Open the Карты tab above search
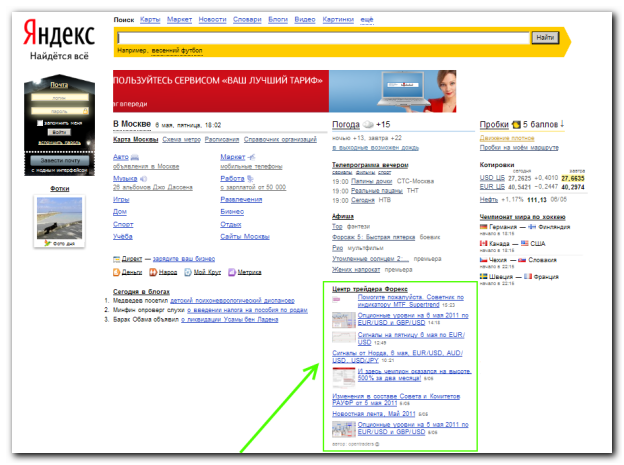624x465 pixels. pyautogui.click(x=150, y=20)
